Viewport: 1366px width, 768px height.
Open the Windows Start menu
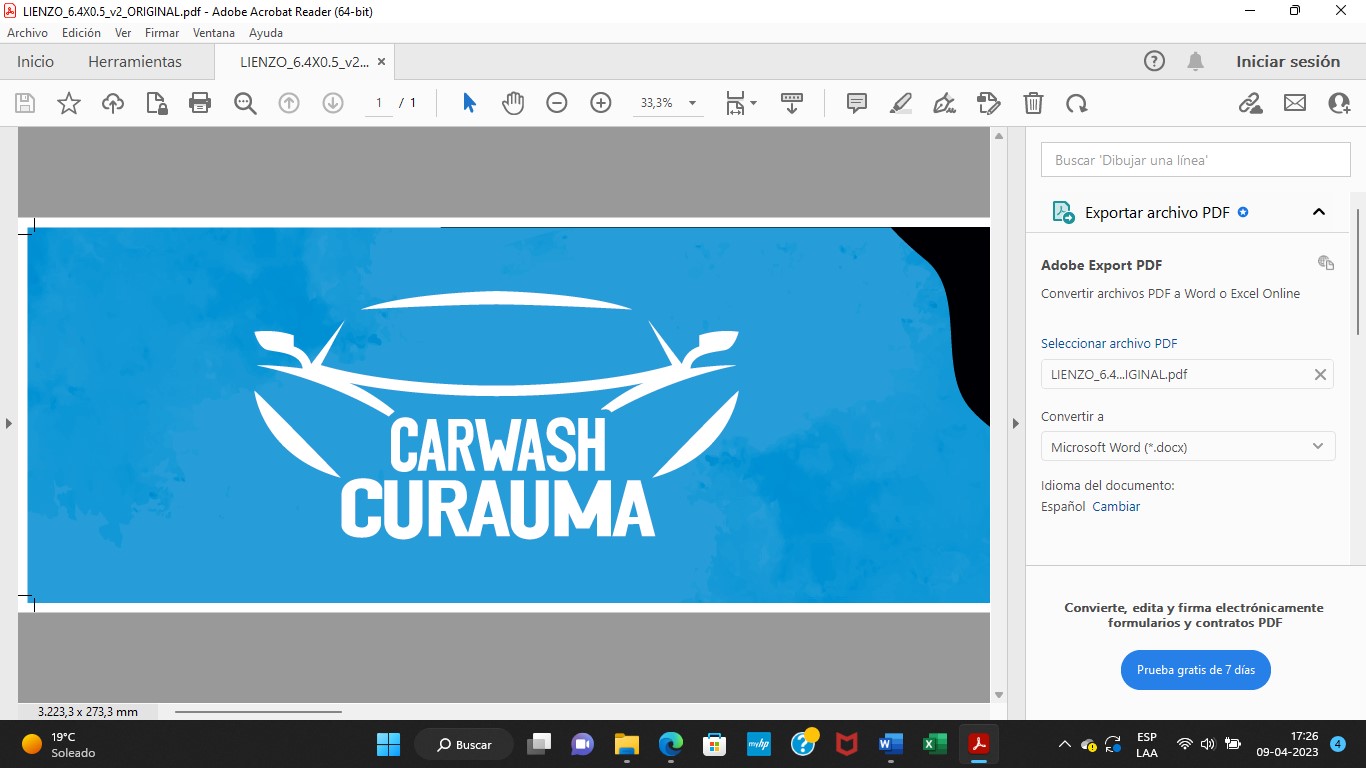(388, 744)
